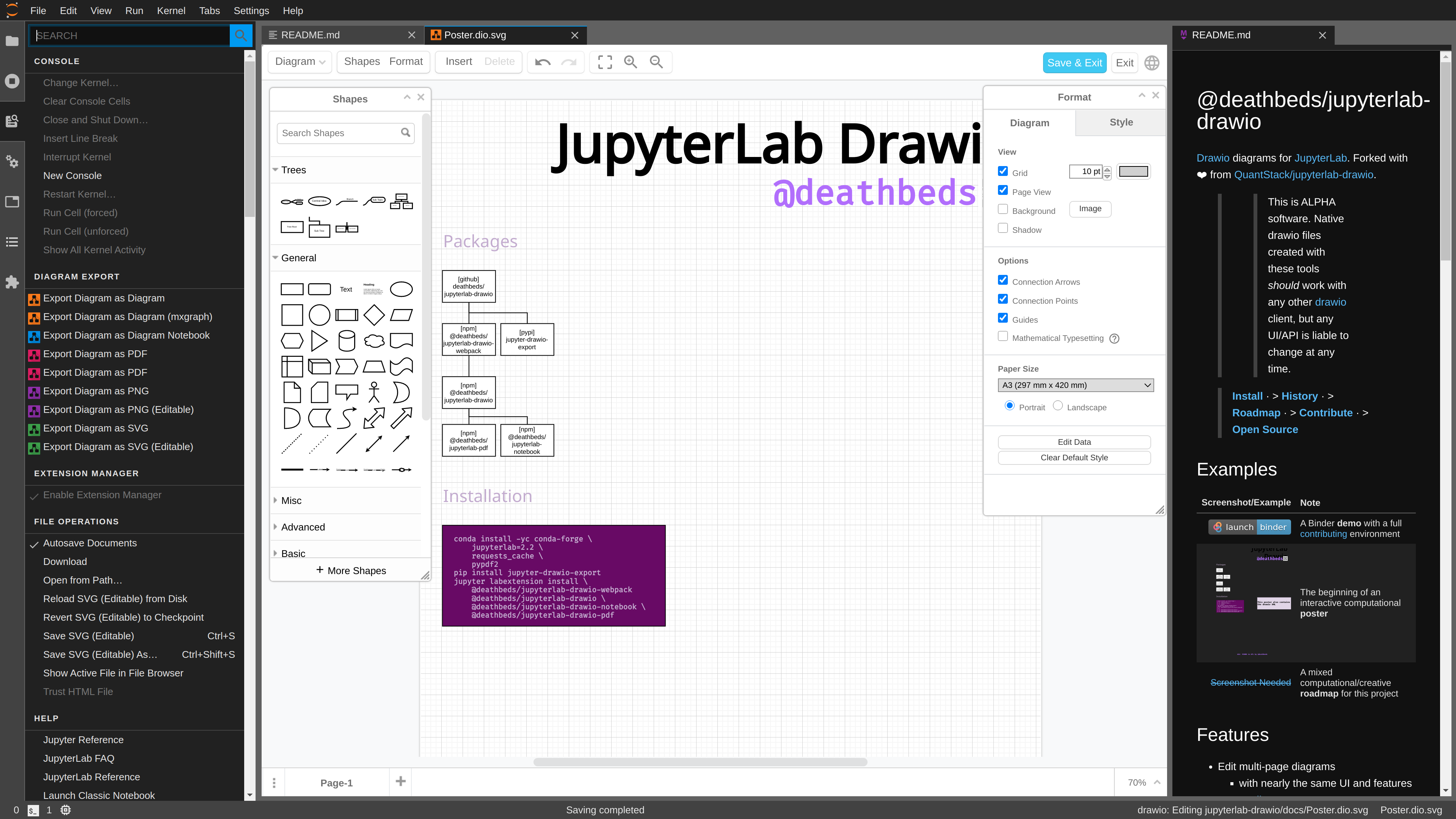Screen dimensions: 1456x819
Task: Add a new diagram page
Action: (401, 782)
